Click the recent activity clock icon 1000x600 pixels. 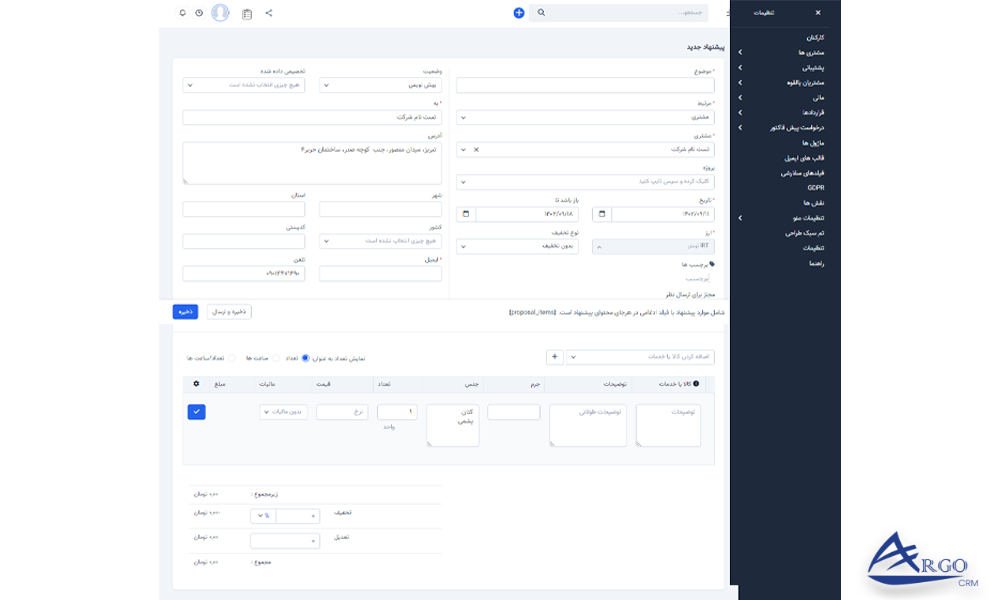(x=199, y=12)
